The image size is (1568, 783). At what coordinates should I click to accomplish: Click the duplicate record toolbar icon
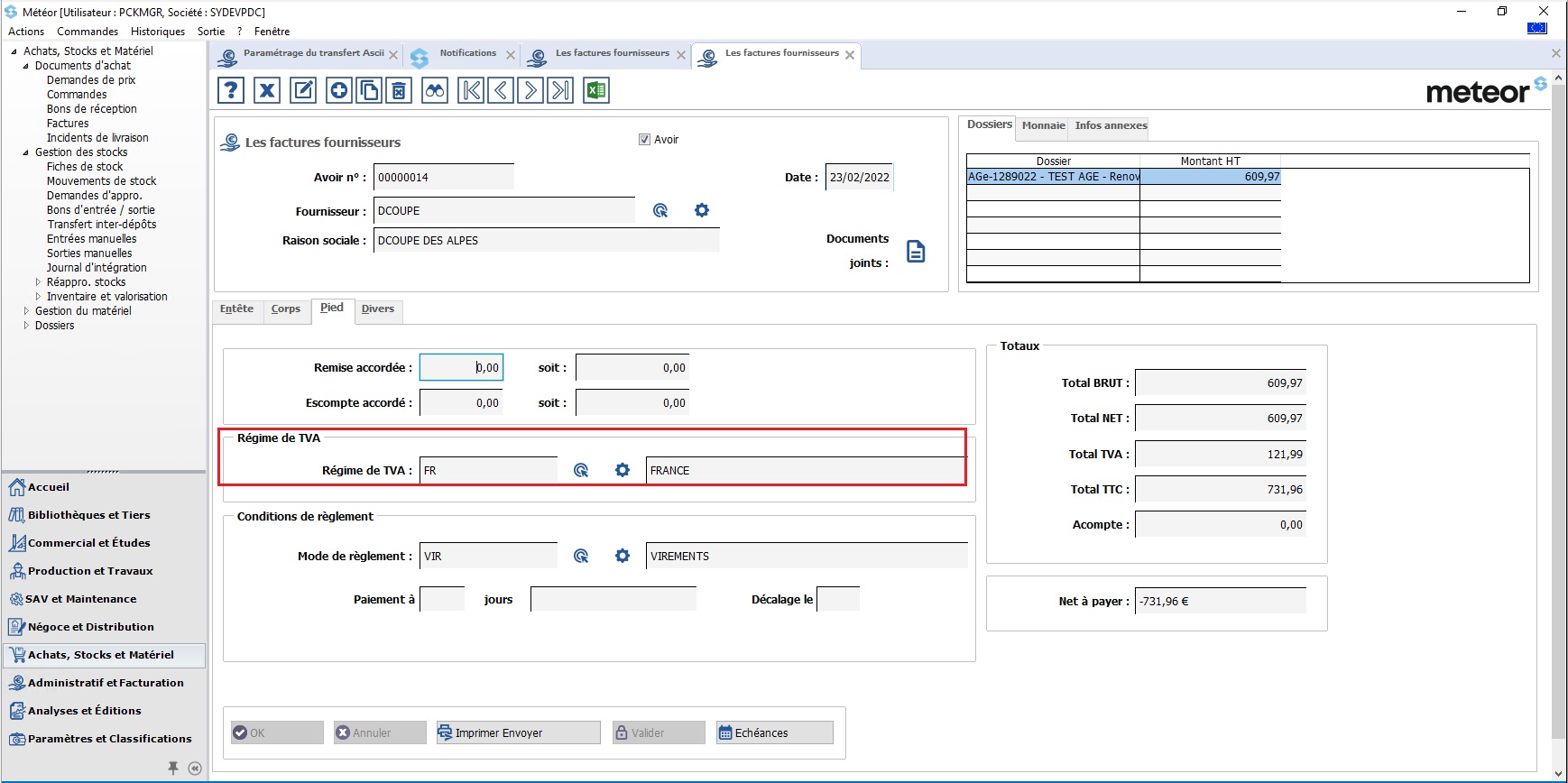pos(369,90)
